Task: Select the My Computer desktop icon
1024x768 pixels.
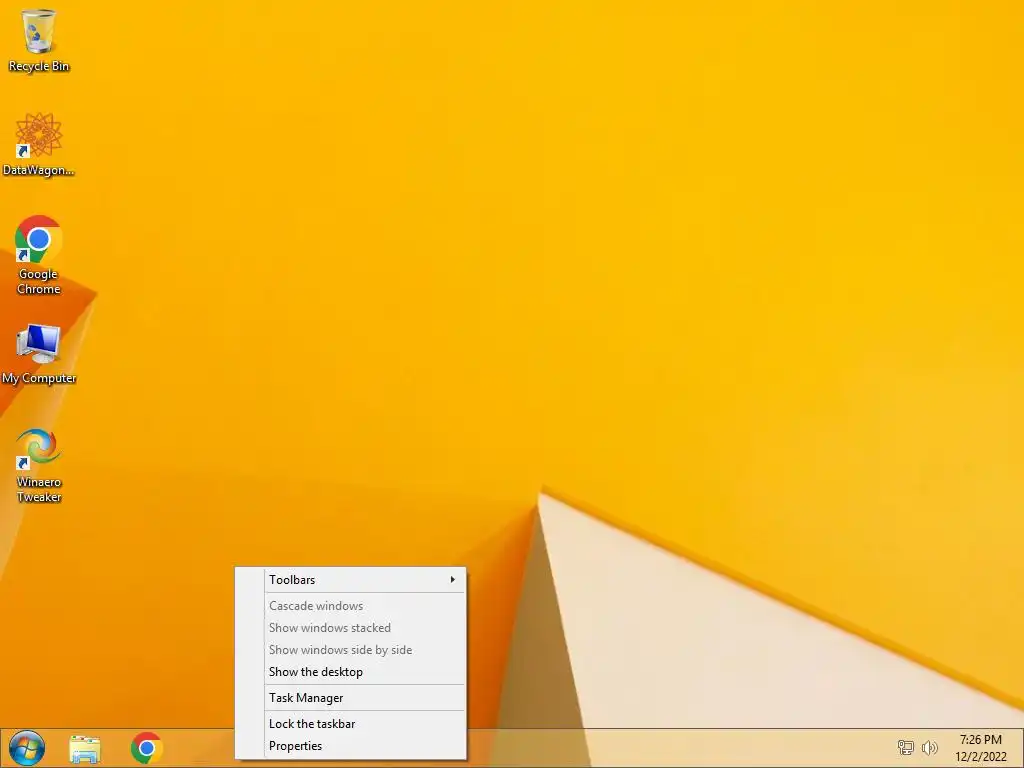Action: 39,355
